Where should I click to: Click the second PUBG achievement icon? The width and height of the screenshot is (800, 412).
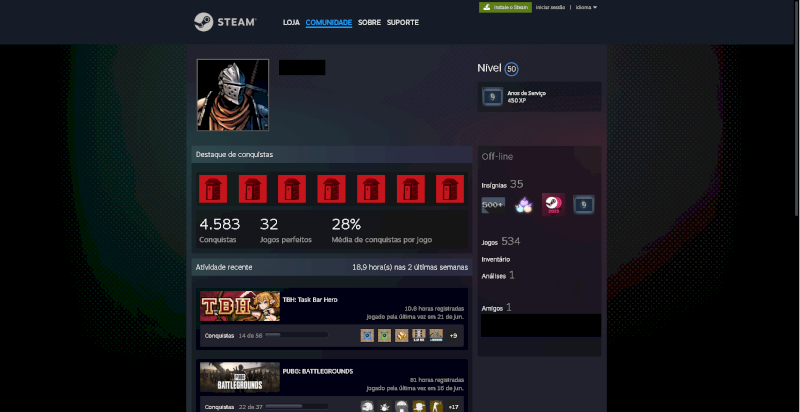384,406
